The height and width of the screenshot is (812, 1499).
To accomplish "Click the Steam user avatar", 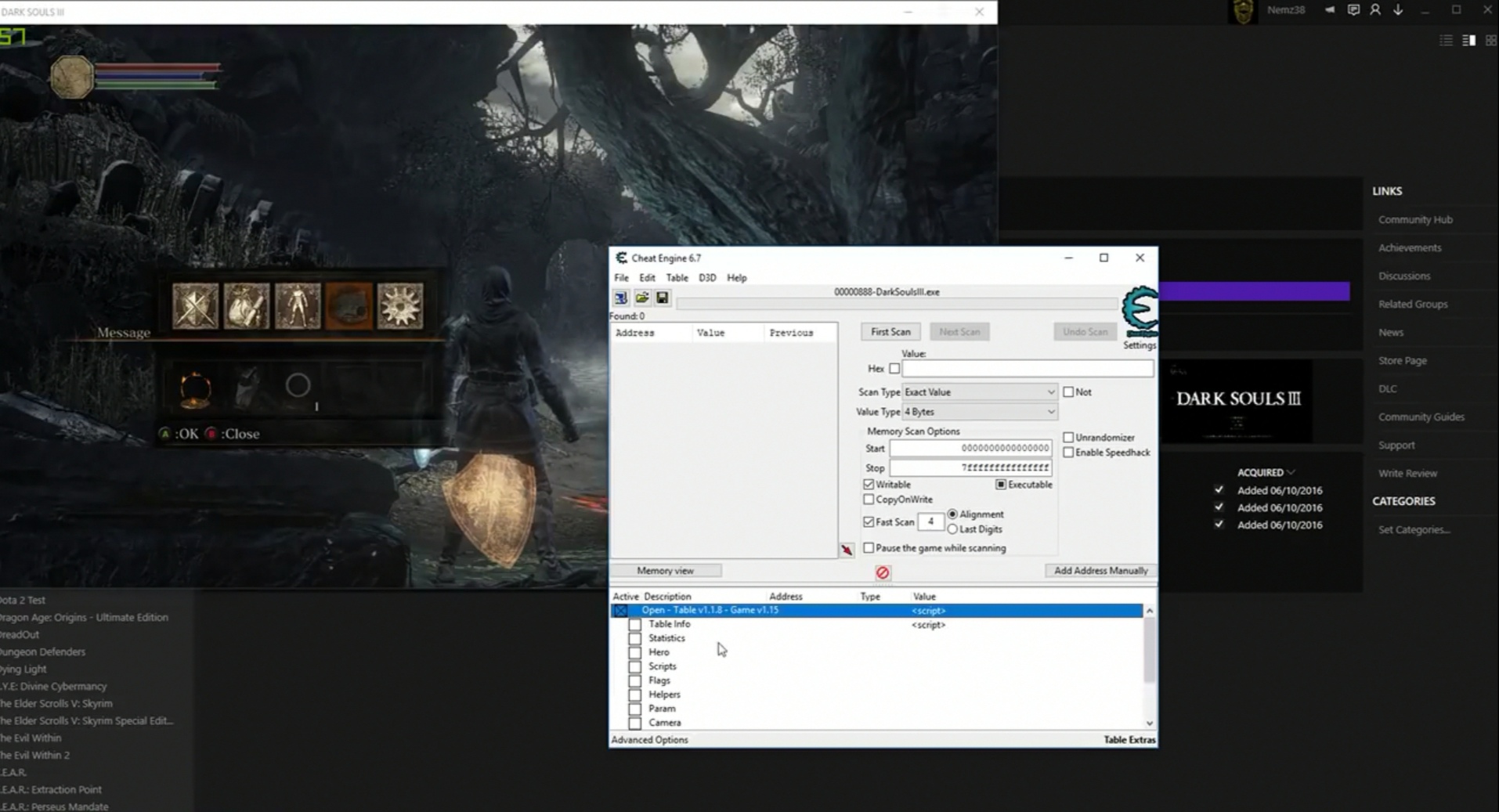I will click(x=1243, y=11).
